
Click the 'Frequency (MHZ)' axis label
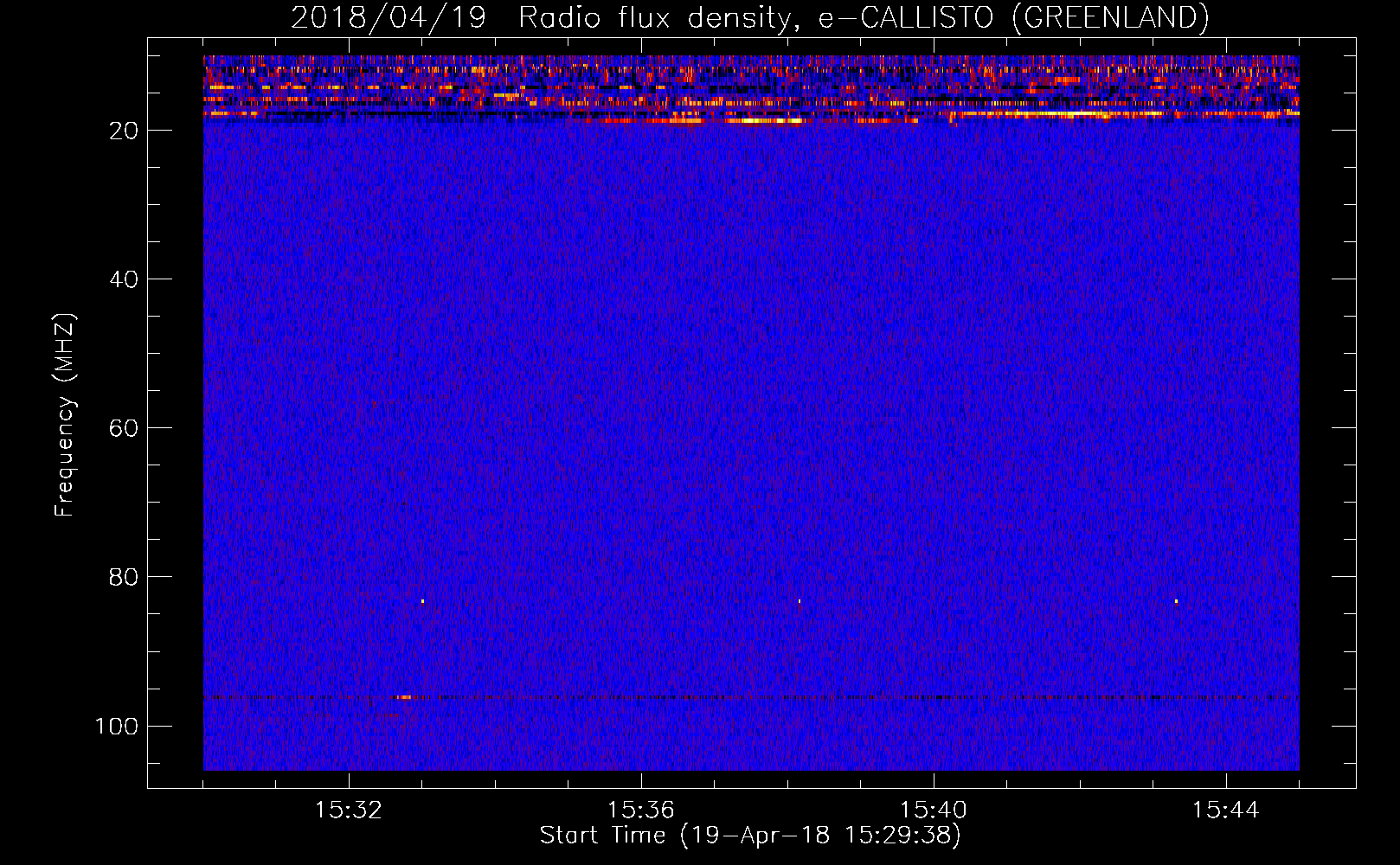pyautogui.click(x=65, y=415)
